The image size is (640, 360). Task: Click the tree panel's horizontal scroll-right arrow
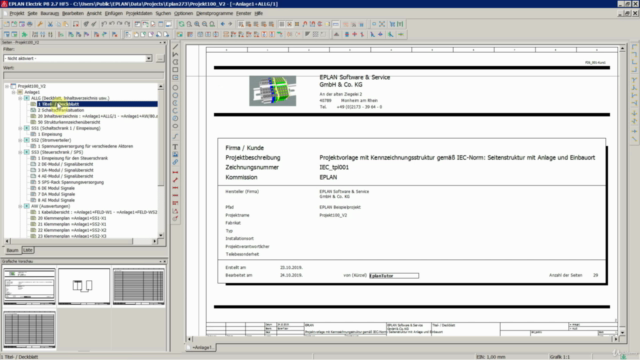155,241
